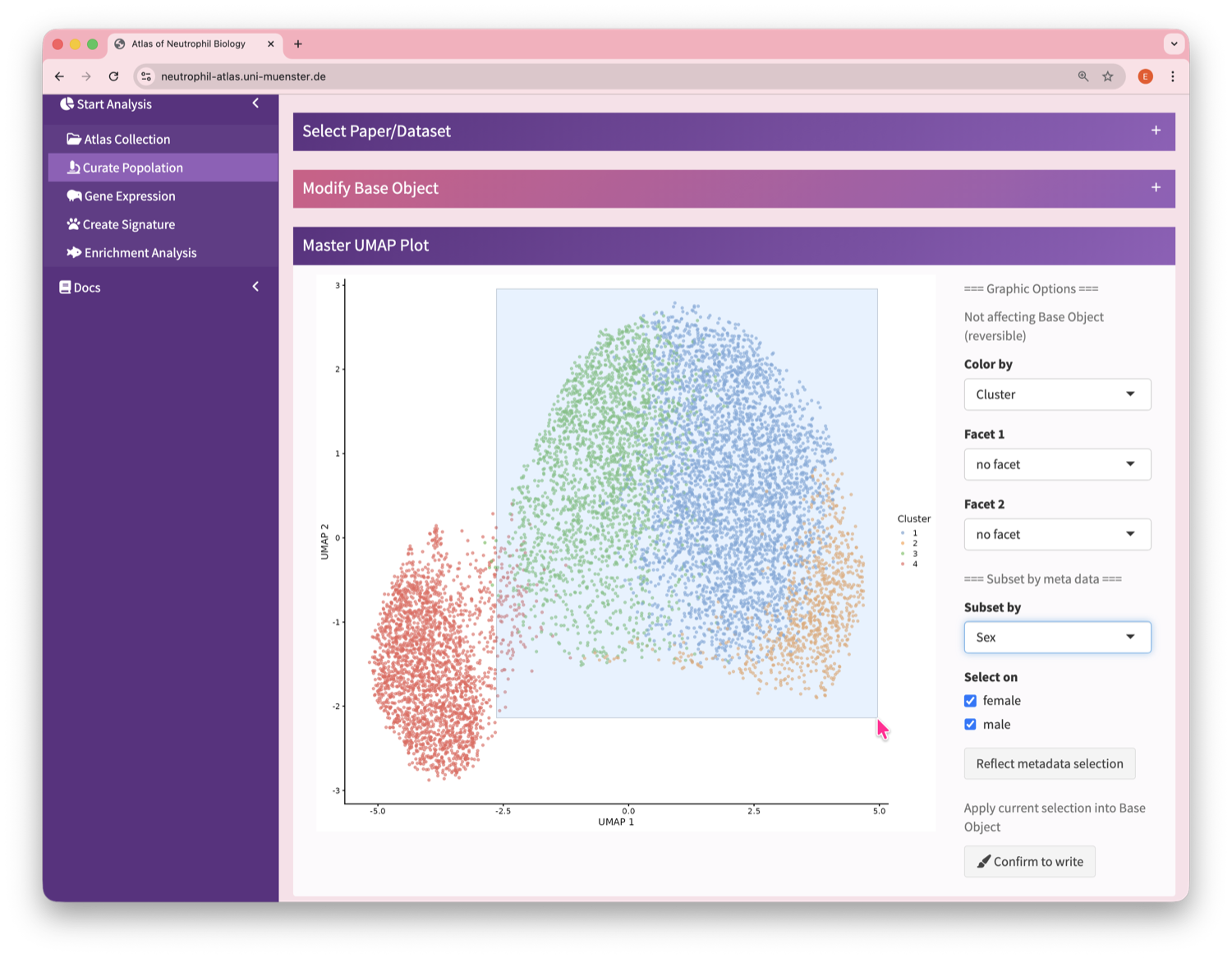Click the browser back arrow
The image size is (1232, 958).
click(59, 76)
